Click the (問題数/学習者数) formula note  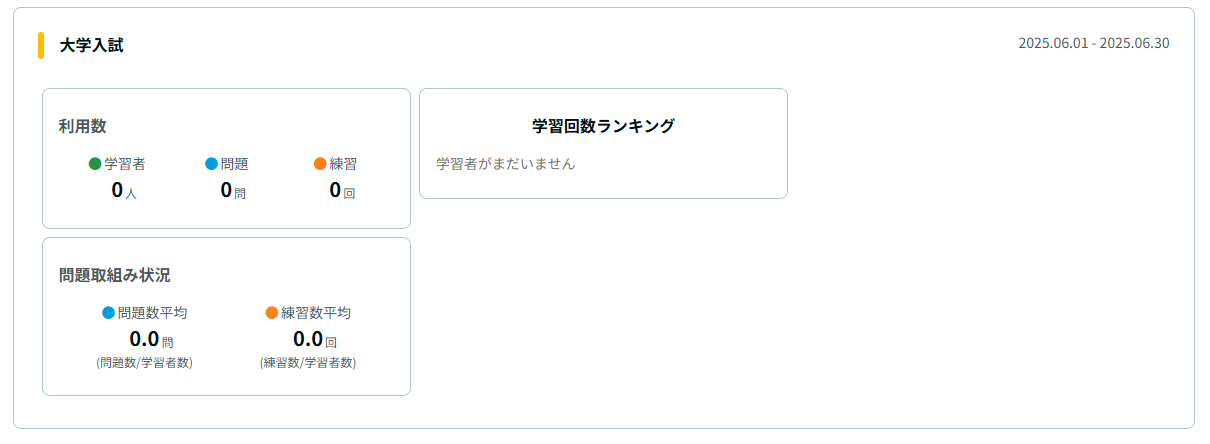145,363
